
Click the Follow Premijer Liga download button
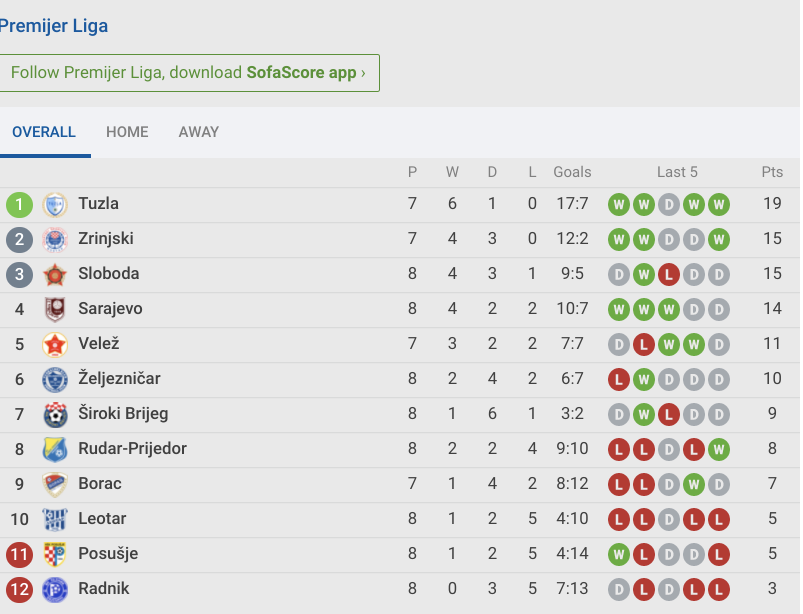coord(188,73)
